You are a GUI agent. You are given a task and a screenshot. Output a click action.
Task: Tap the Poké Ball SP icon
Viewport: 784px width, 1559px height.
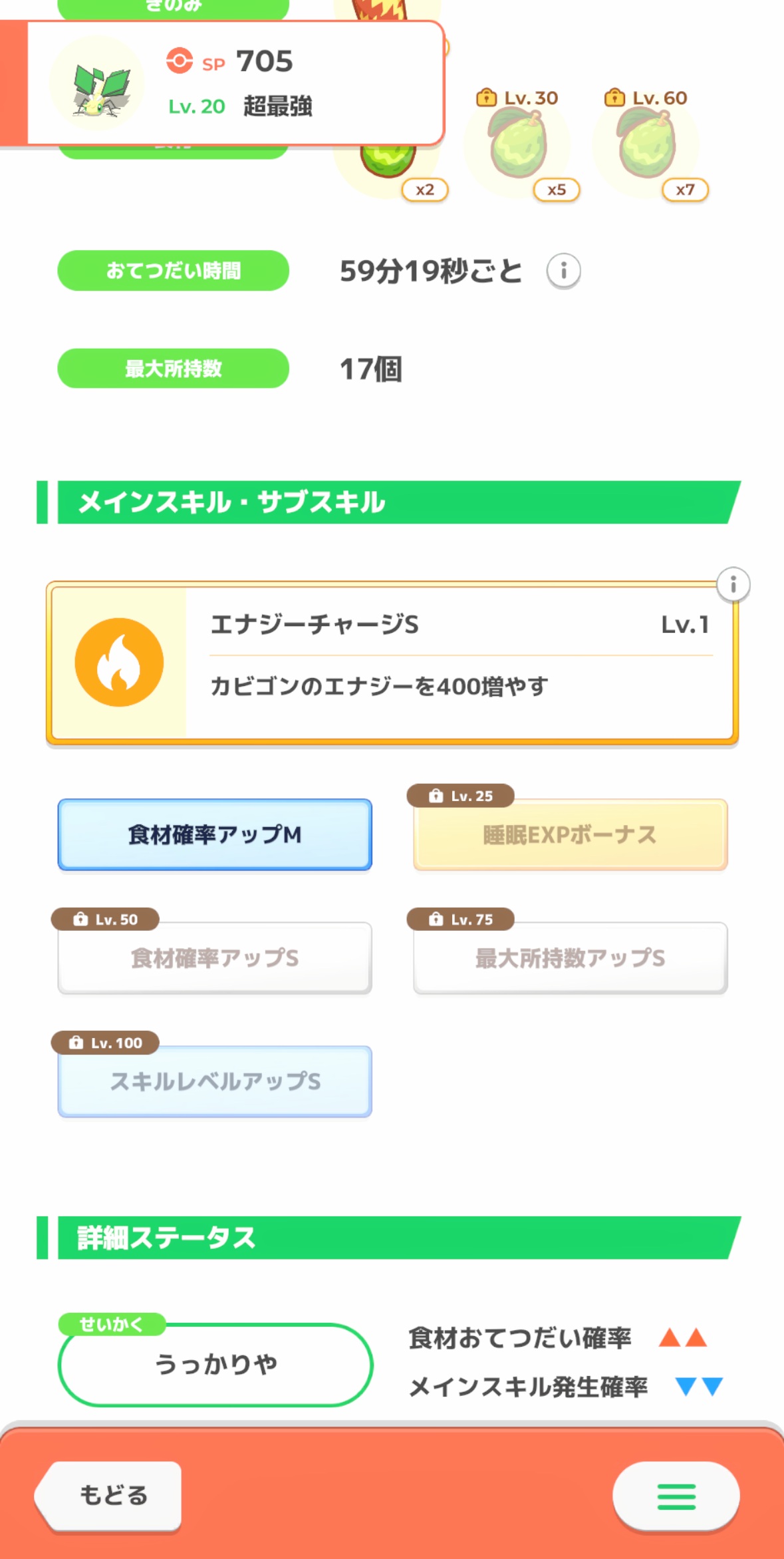click(179, 61)
